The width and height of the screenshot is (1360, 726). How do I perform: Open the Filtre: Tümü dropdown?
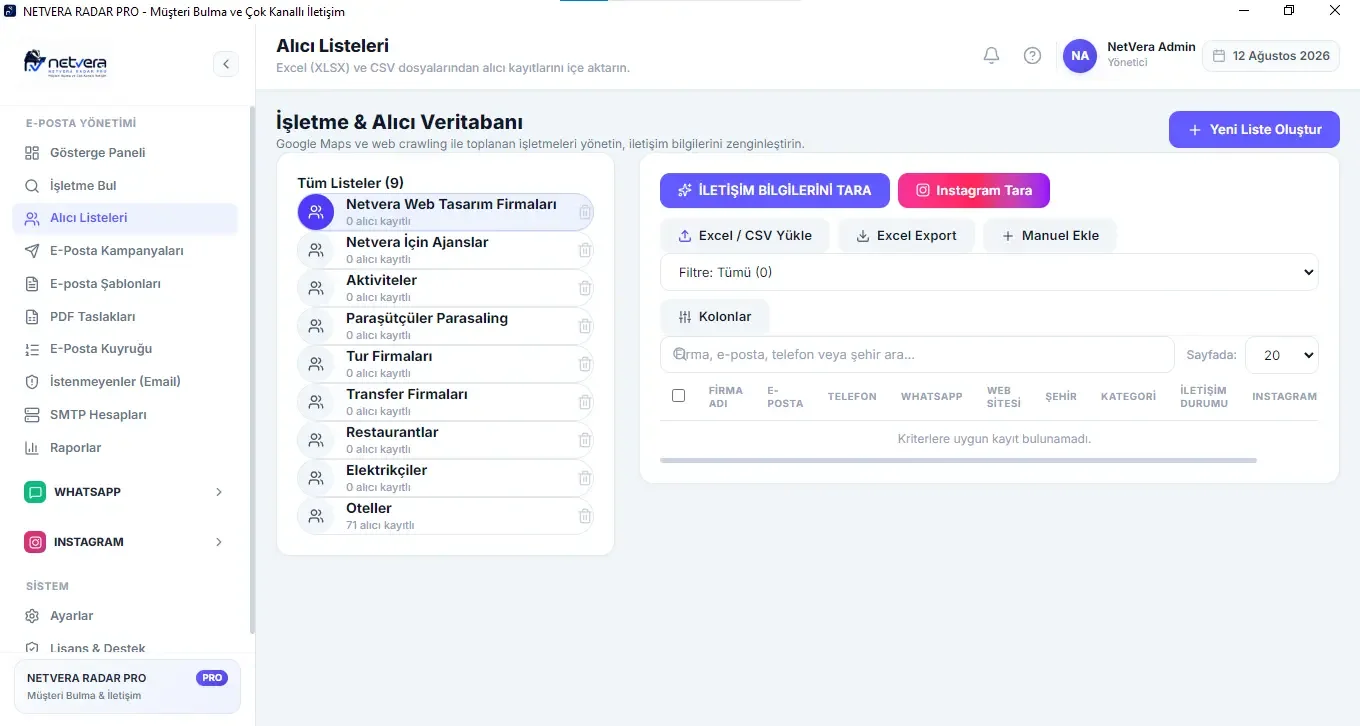(989, 272)
